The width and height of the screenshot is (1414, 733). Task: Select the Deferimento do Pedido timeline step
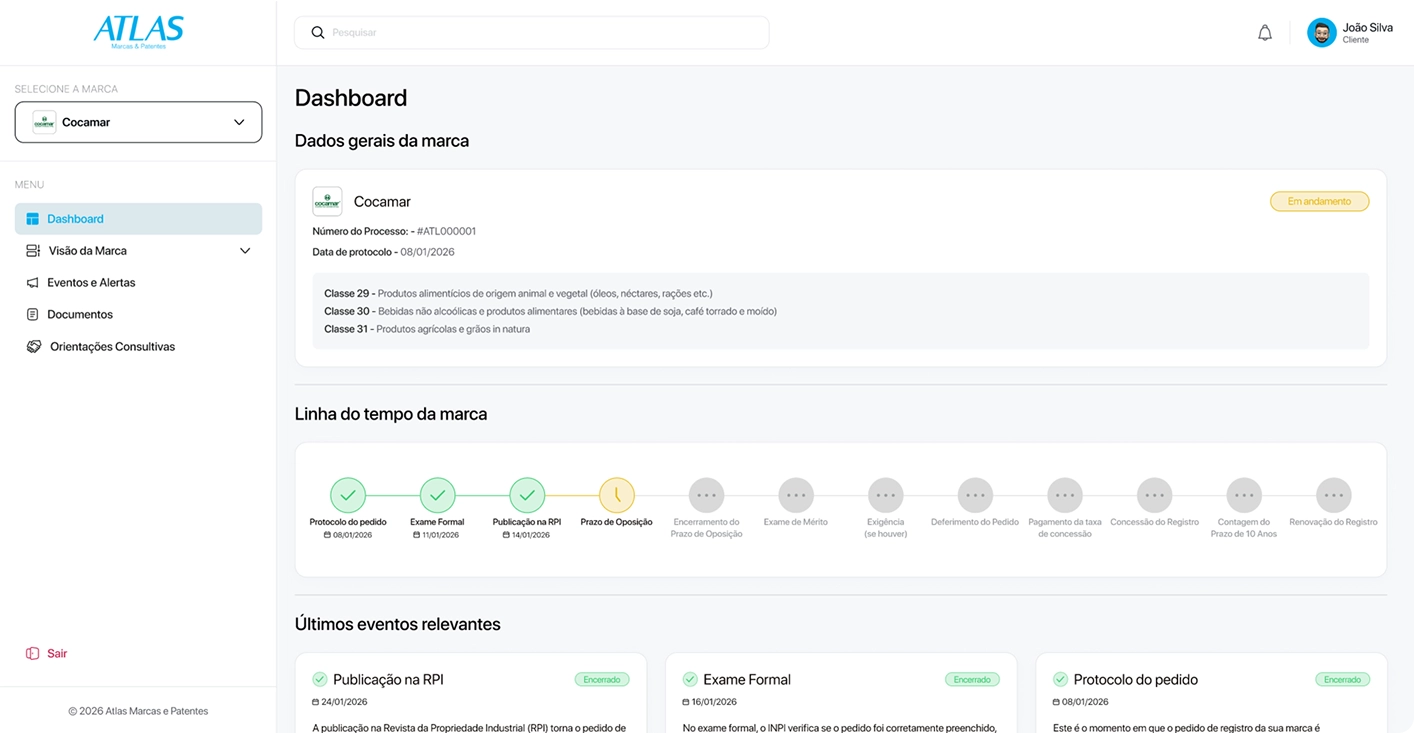(975, 495)
